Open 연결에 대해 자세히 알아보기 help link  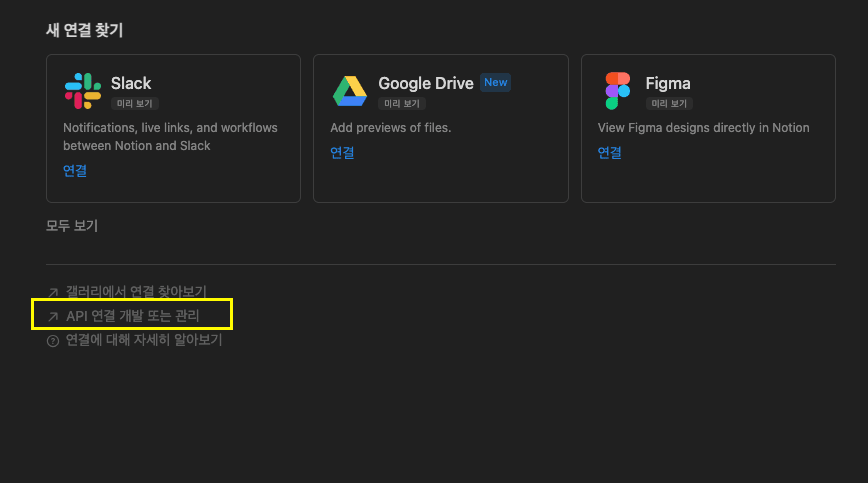click(144, 340)
